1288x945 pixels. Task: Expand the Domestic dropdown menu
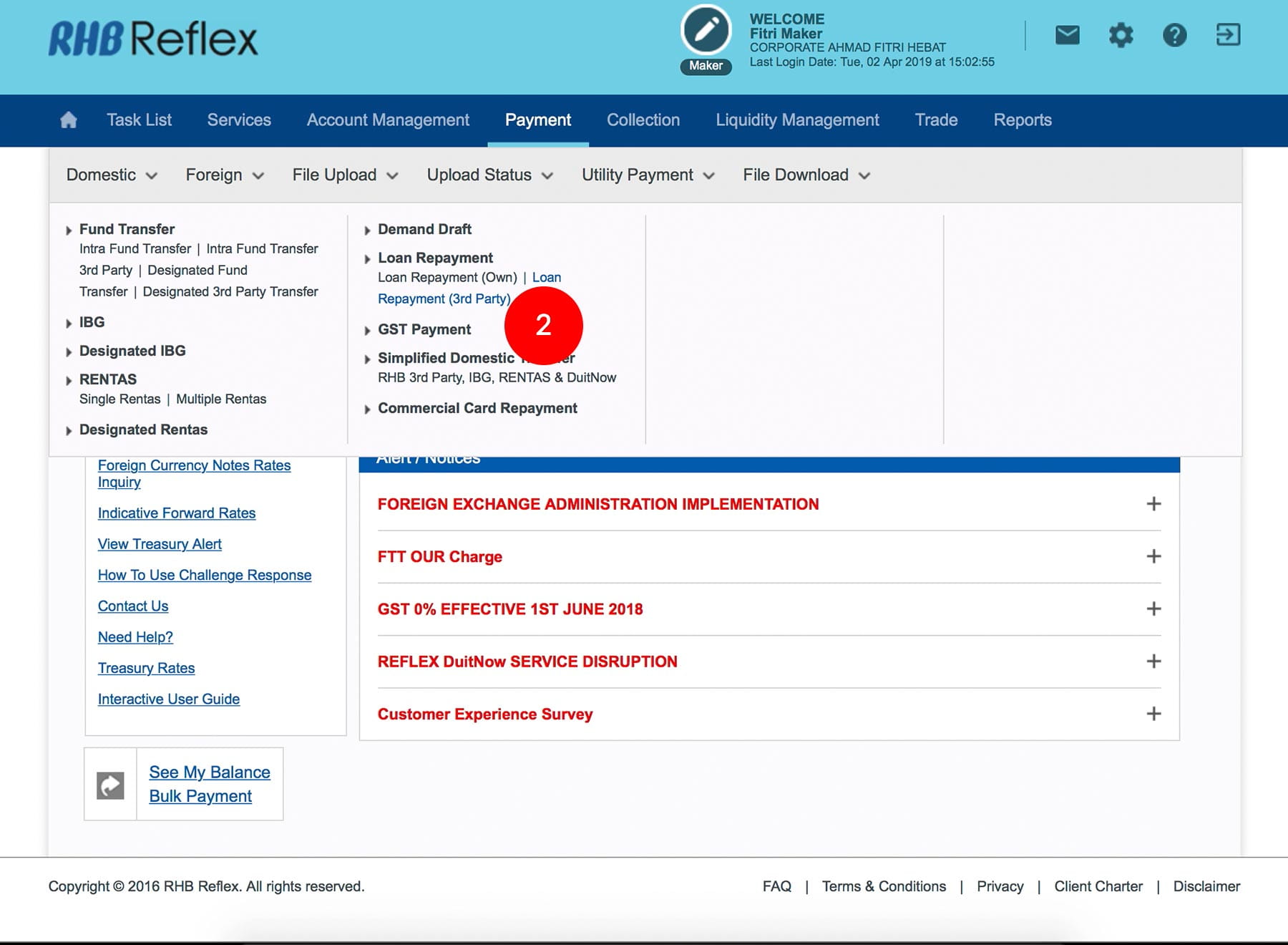111,175
